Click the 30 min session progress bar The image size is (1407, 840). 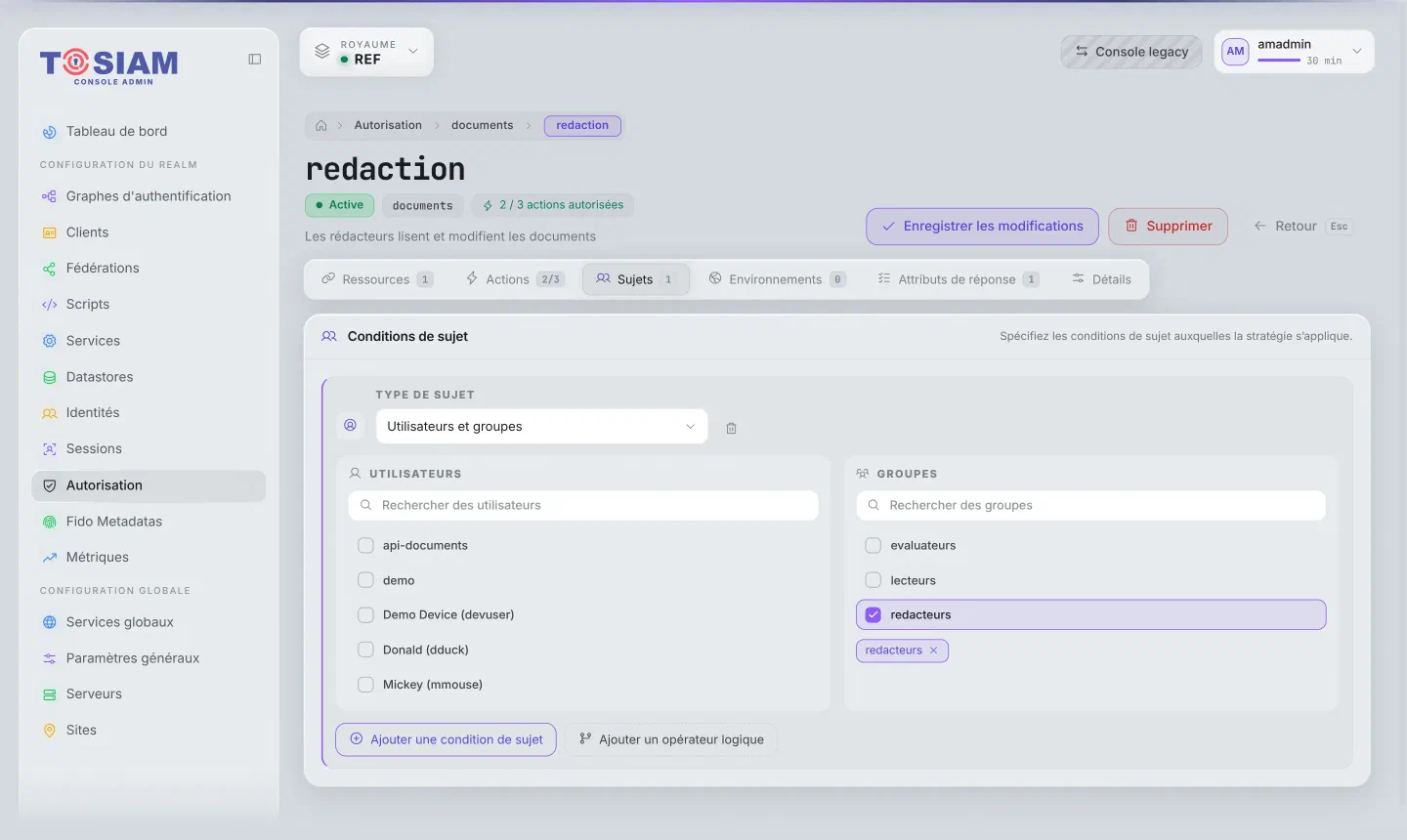[1279, 61]
